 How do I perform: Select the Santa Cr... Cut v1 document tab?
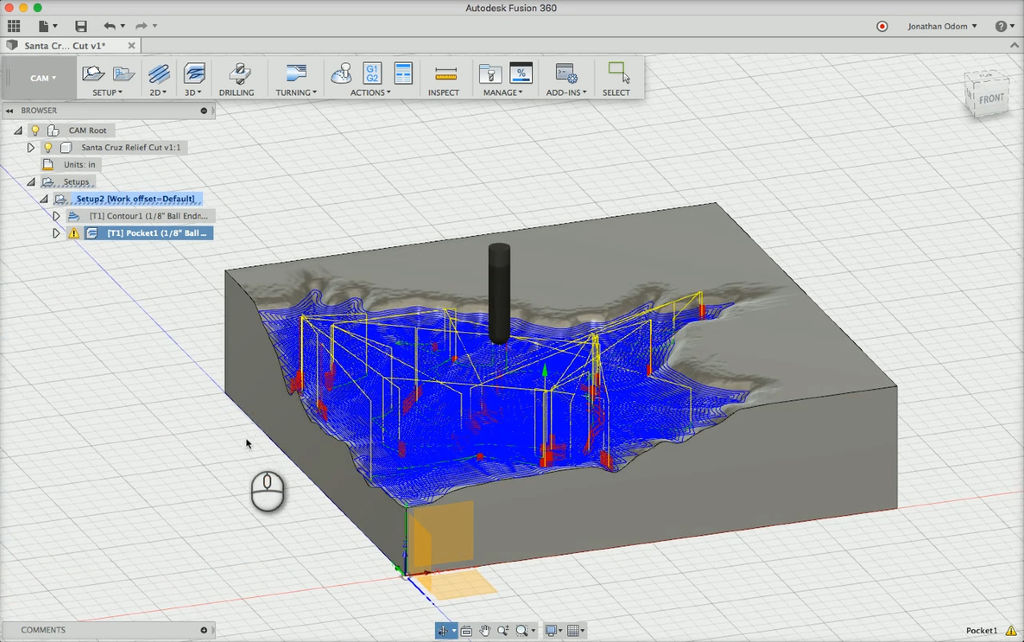tap(65, 46)
